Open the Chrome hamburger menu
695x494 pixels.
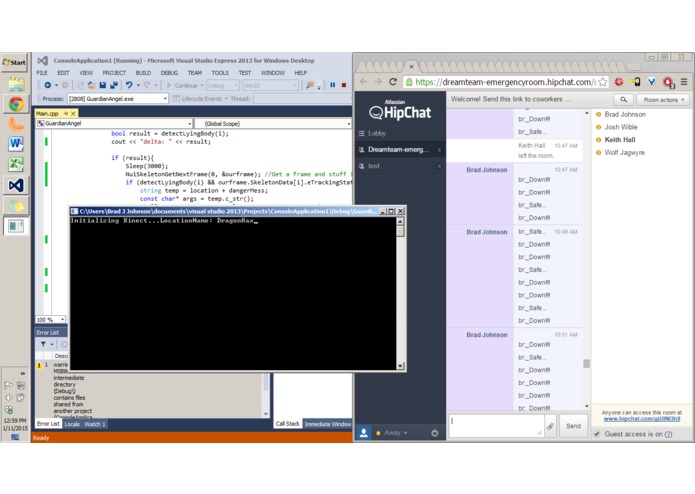pos(684,82)
